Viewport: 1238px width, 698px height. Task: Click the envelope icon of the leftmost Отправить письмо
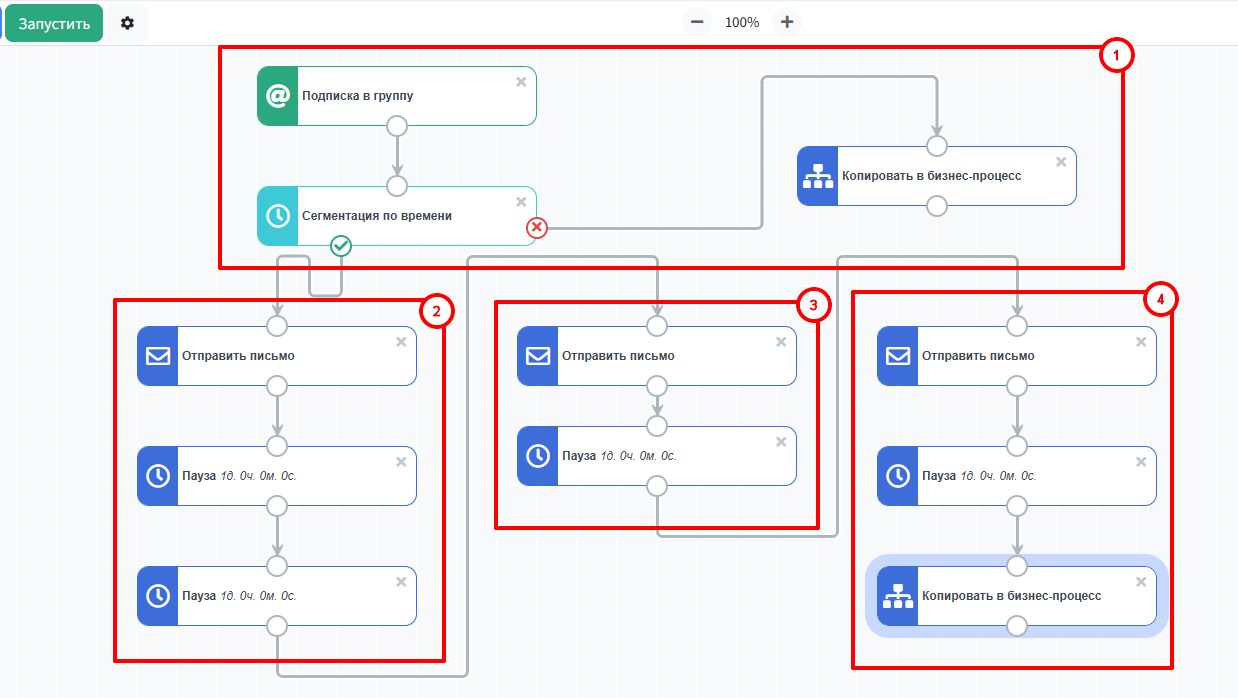point(157,356)
